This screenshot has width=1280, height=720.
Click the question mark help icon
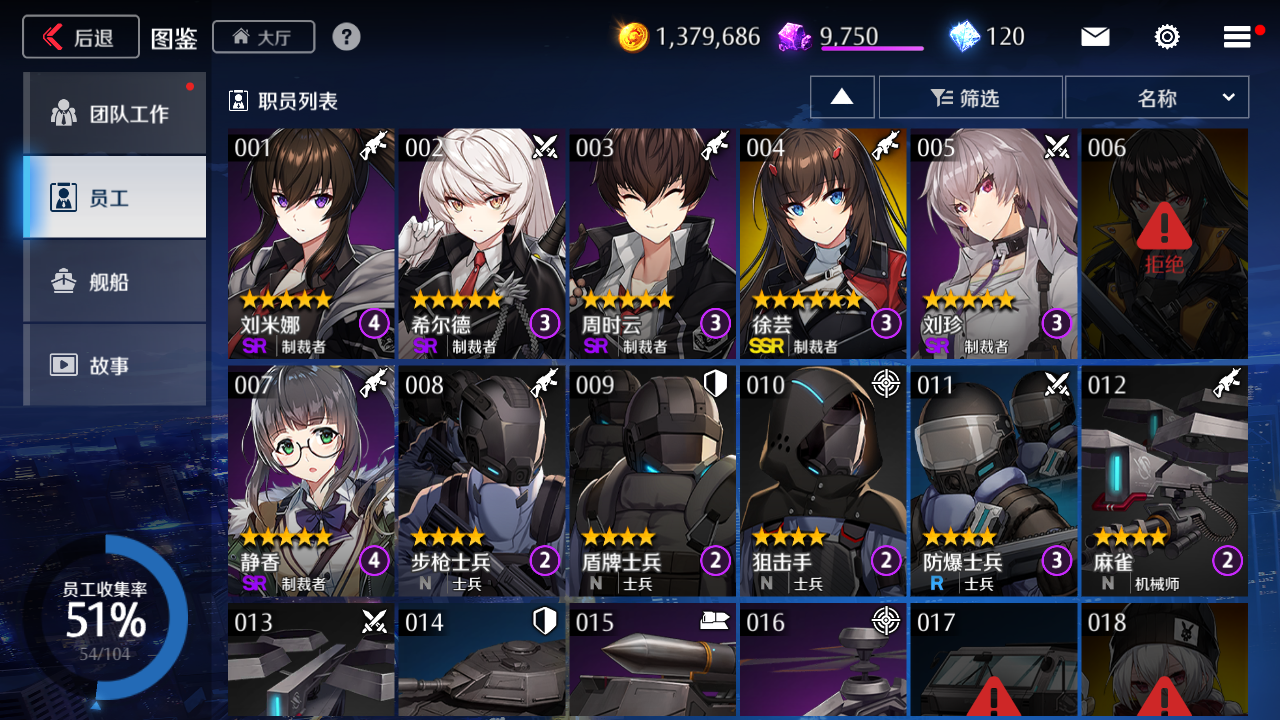click(x=346, y=37)
